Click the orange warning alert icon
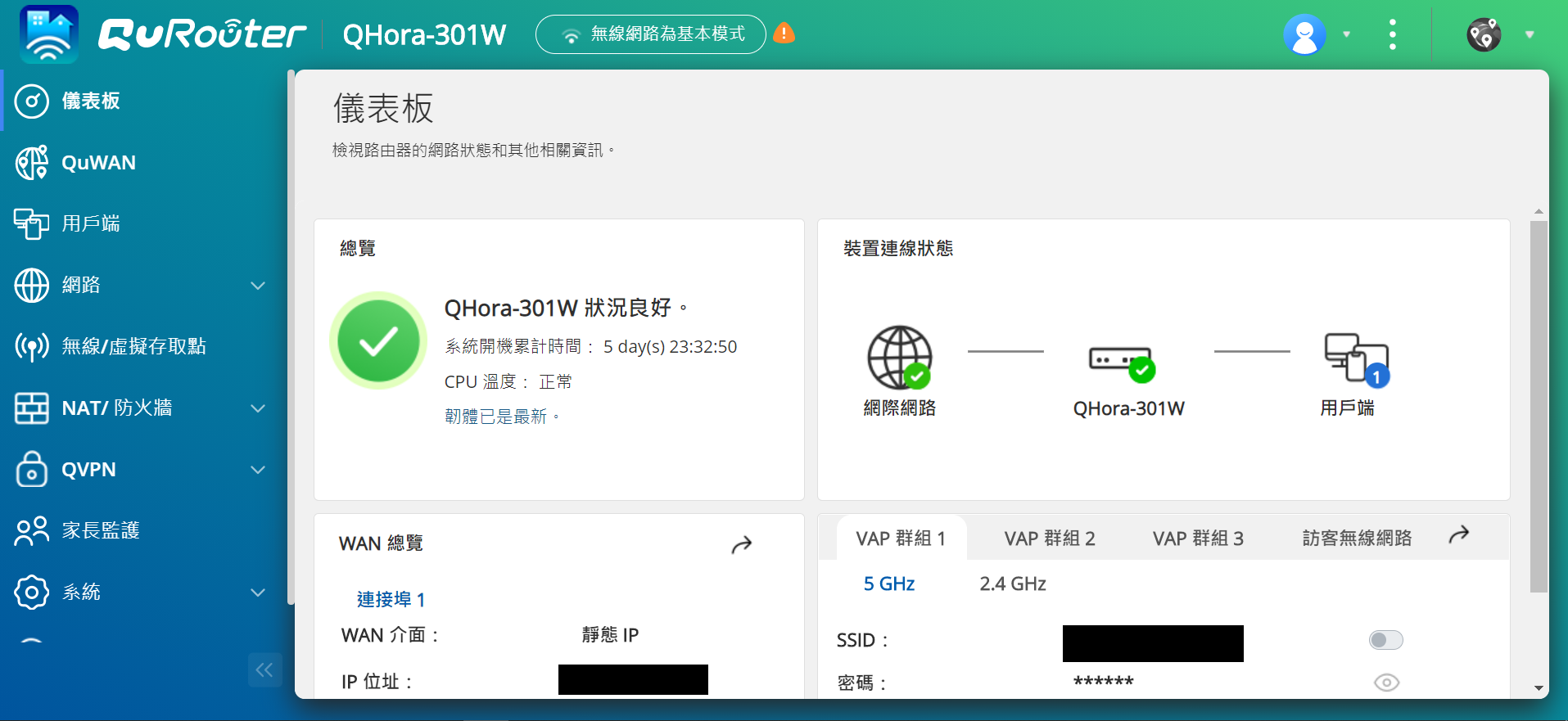Screen dimensions: 1568x721 click(x=784, y=34)
